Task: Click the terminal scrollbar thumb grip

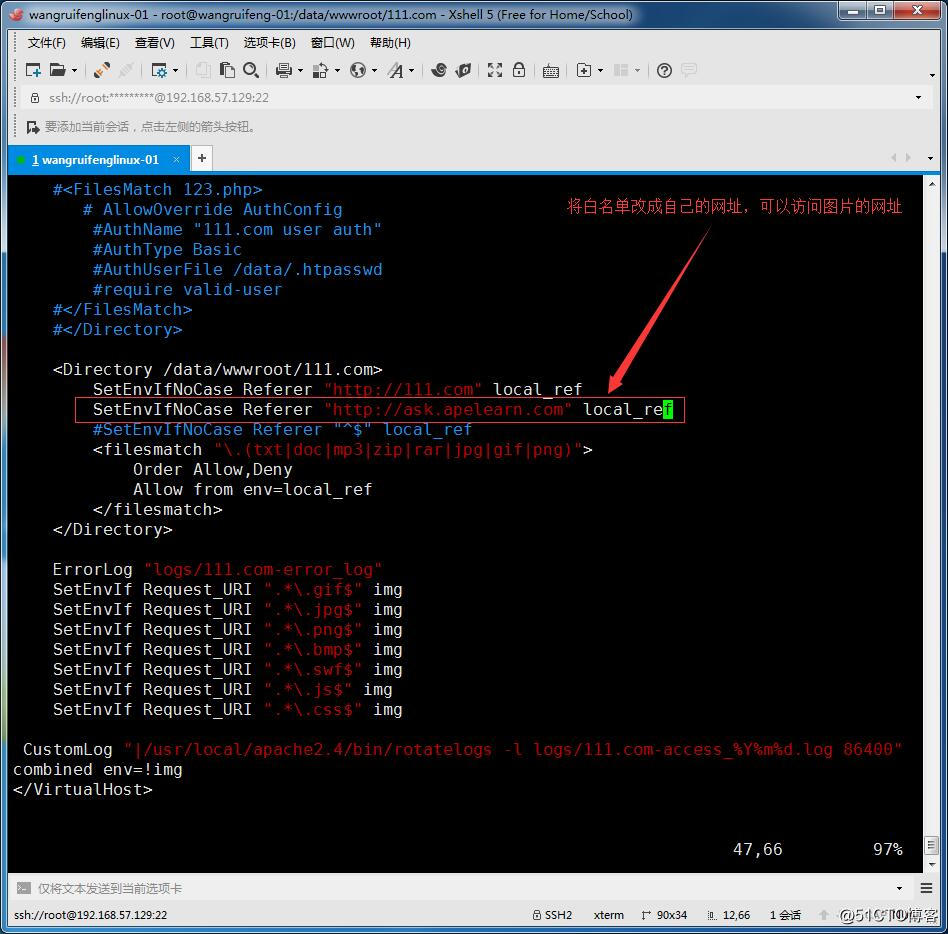Action: pyautogui.click(x=932, y=845)
